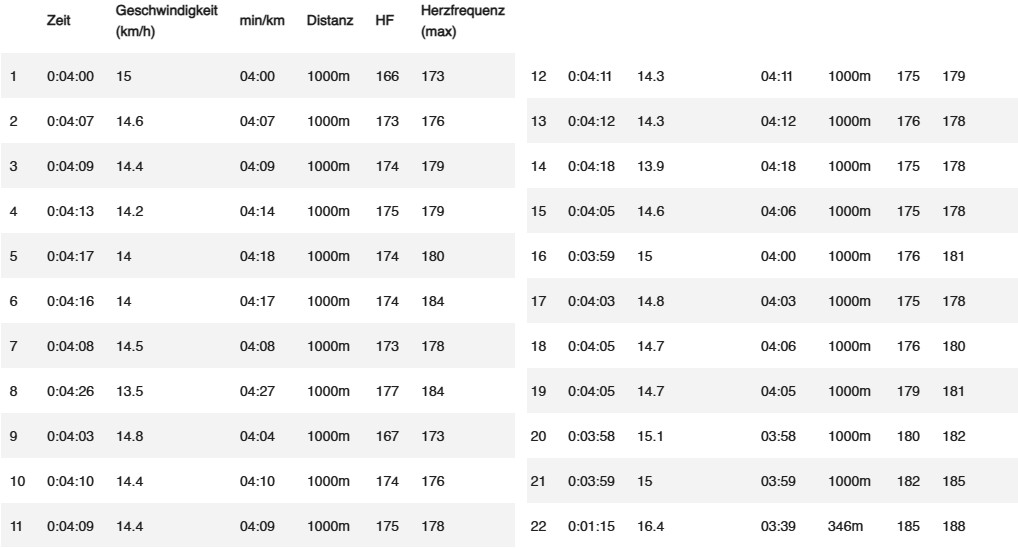This screenshot has width=1018, height=548.
Task: Click the Distanz column header
Action: [x=329, y=21]
